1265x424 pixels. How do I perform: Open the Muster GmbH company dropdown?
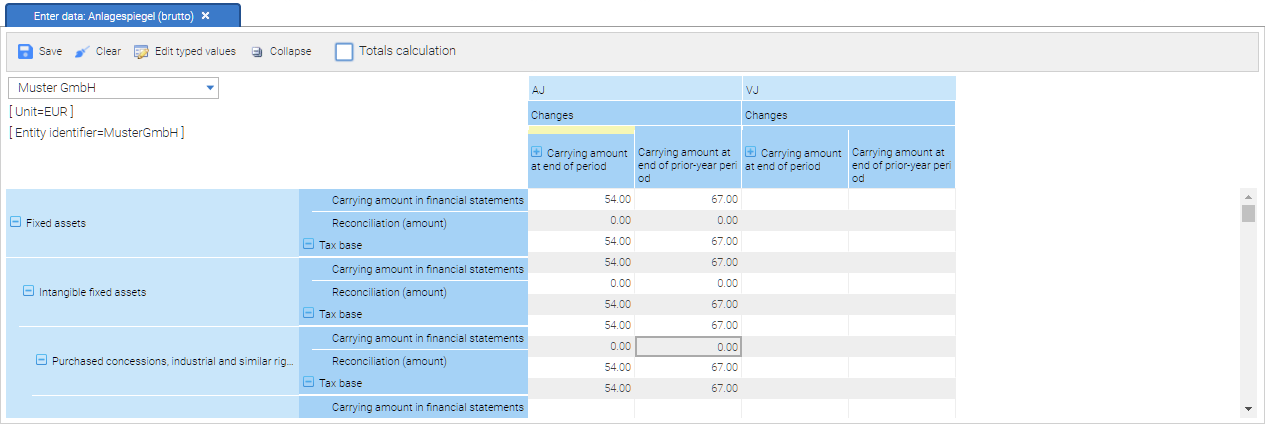[x=210, y=88]
